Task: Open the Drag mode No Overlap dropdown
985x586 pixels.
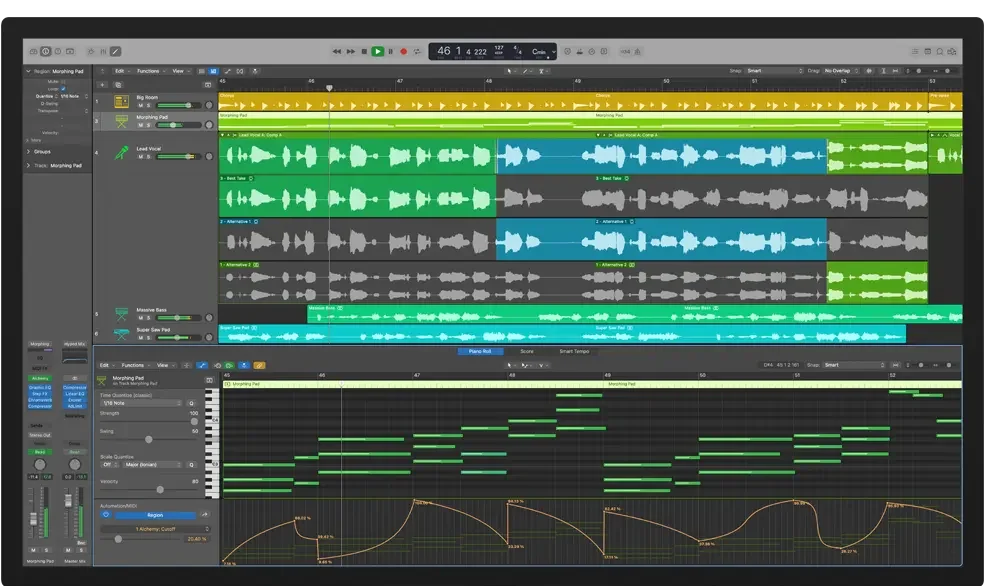Action: pyautogui.click(x=838, y=71)
